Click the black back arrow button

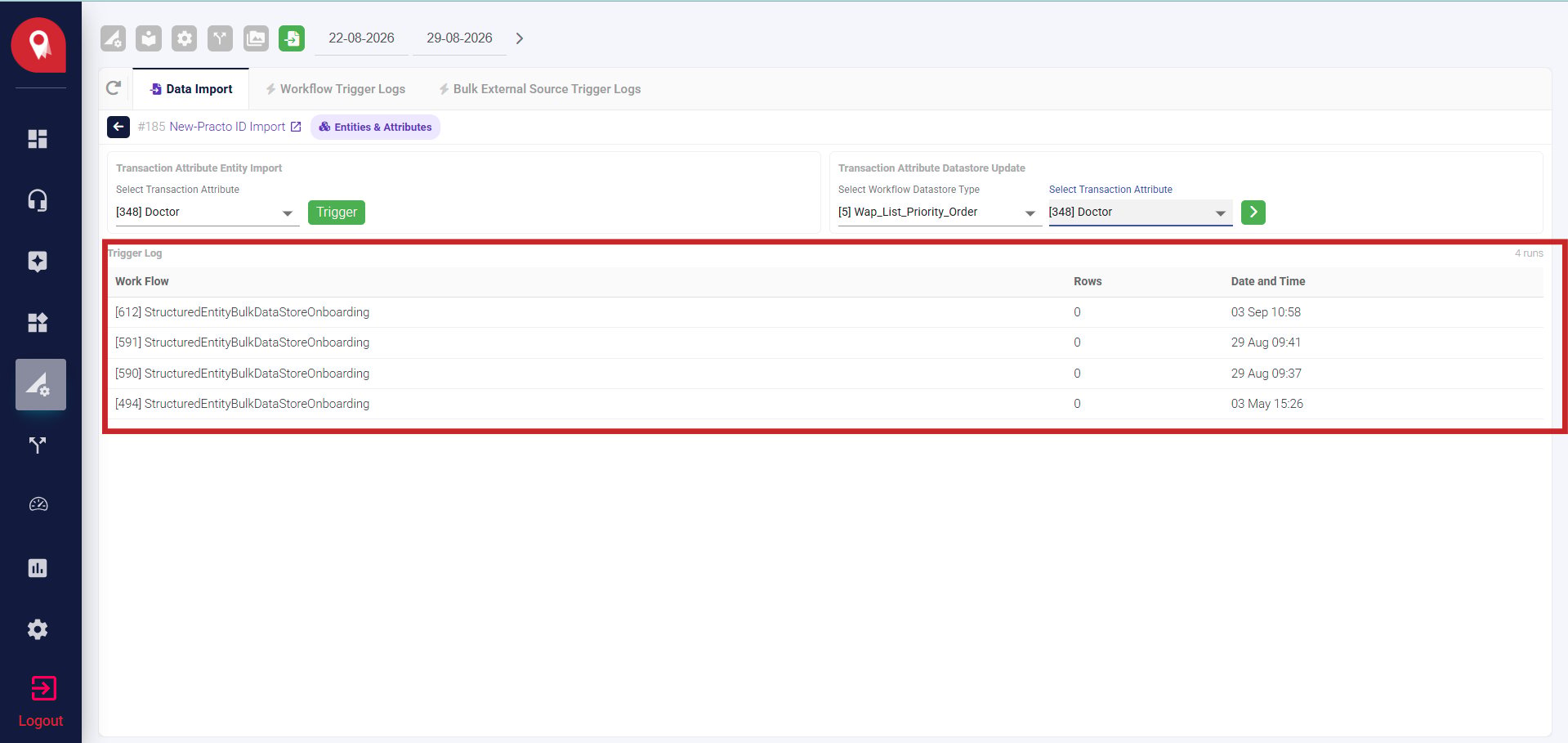118,127
